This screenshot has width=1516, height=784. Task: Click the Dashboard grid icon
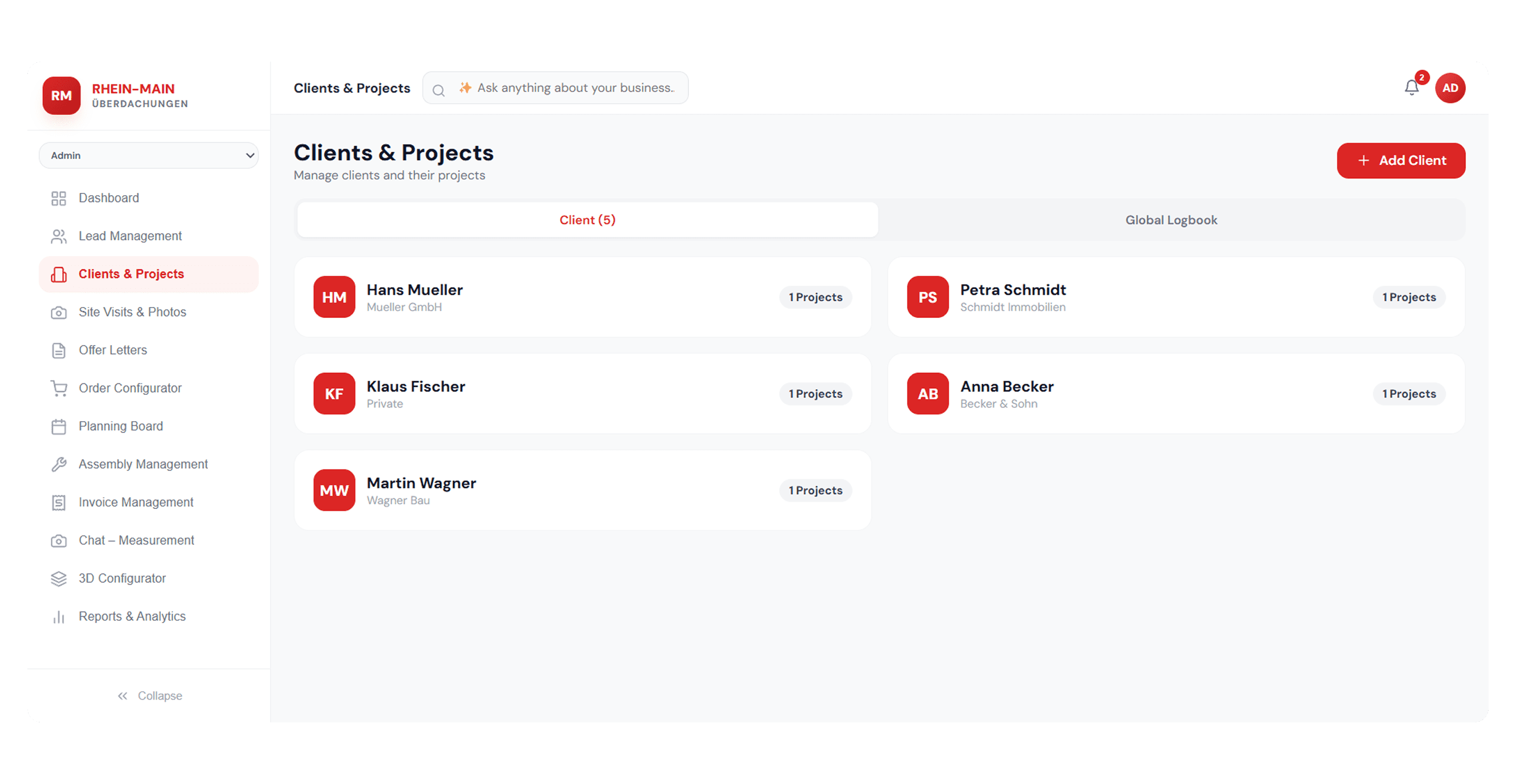point(59,198)
